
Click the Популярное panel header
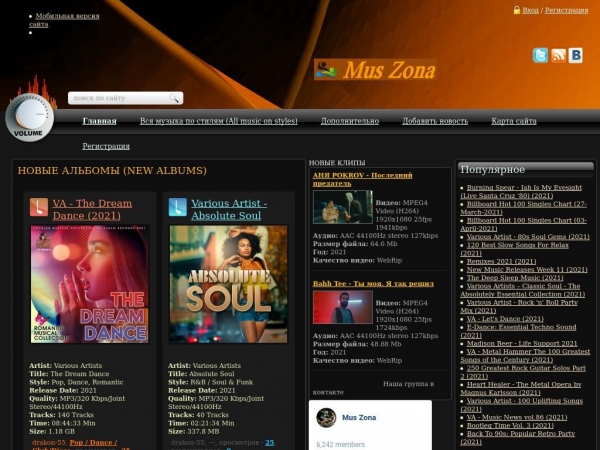[526, 170]
